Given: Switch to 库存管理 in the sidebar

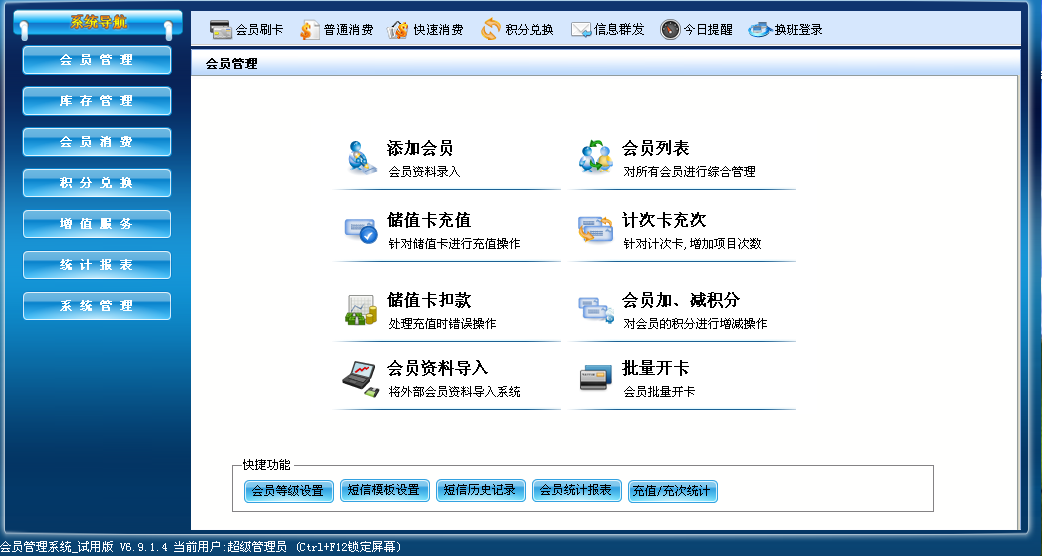Looking at the screenshot, I should [97, 101].
